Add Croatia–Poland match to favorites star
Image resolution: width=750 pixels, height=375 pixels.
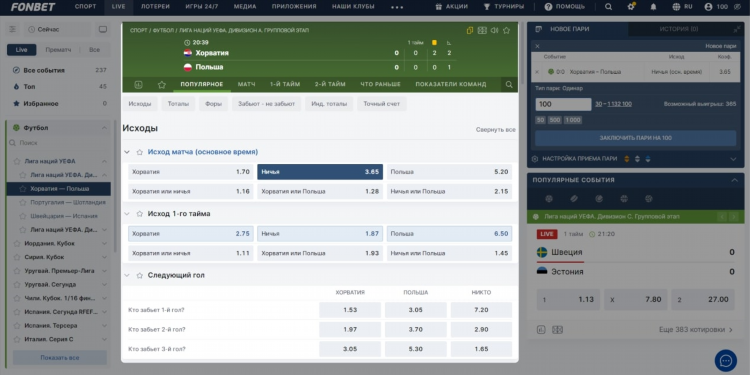[506, 30]
